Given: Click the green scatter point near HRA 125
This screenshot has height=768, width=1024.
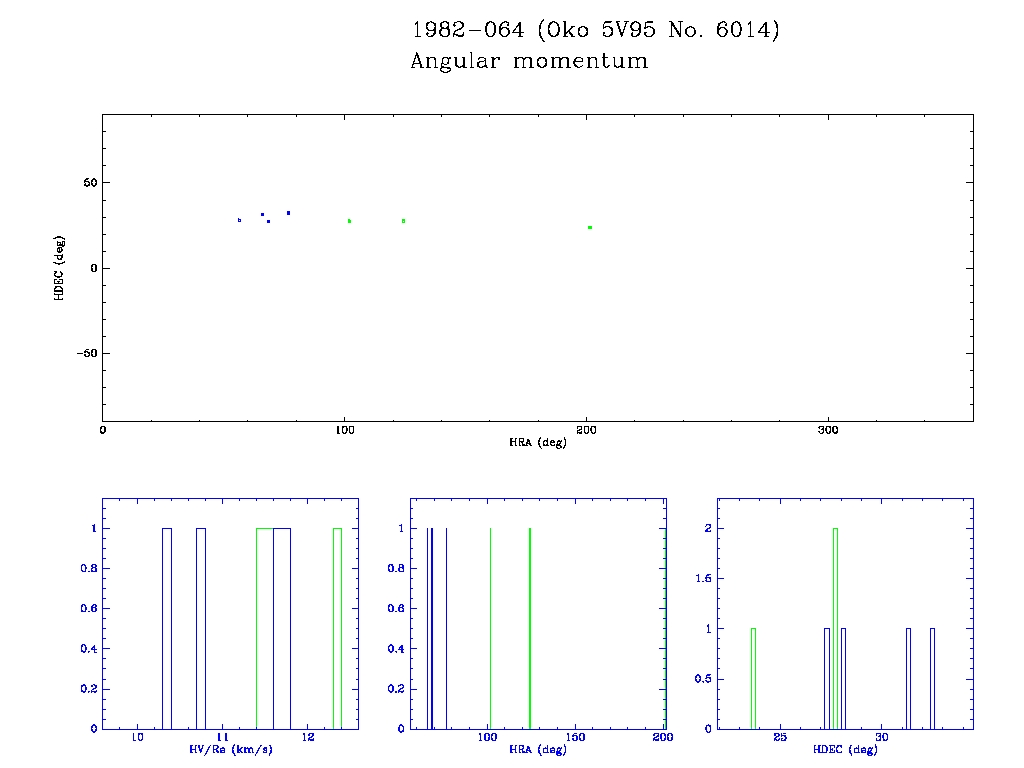Looking at the screenshot, I should pos(403,221).
